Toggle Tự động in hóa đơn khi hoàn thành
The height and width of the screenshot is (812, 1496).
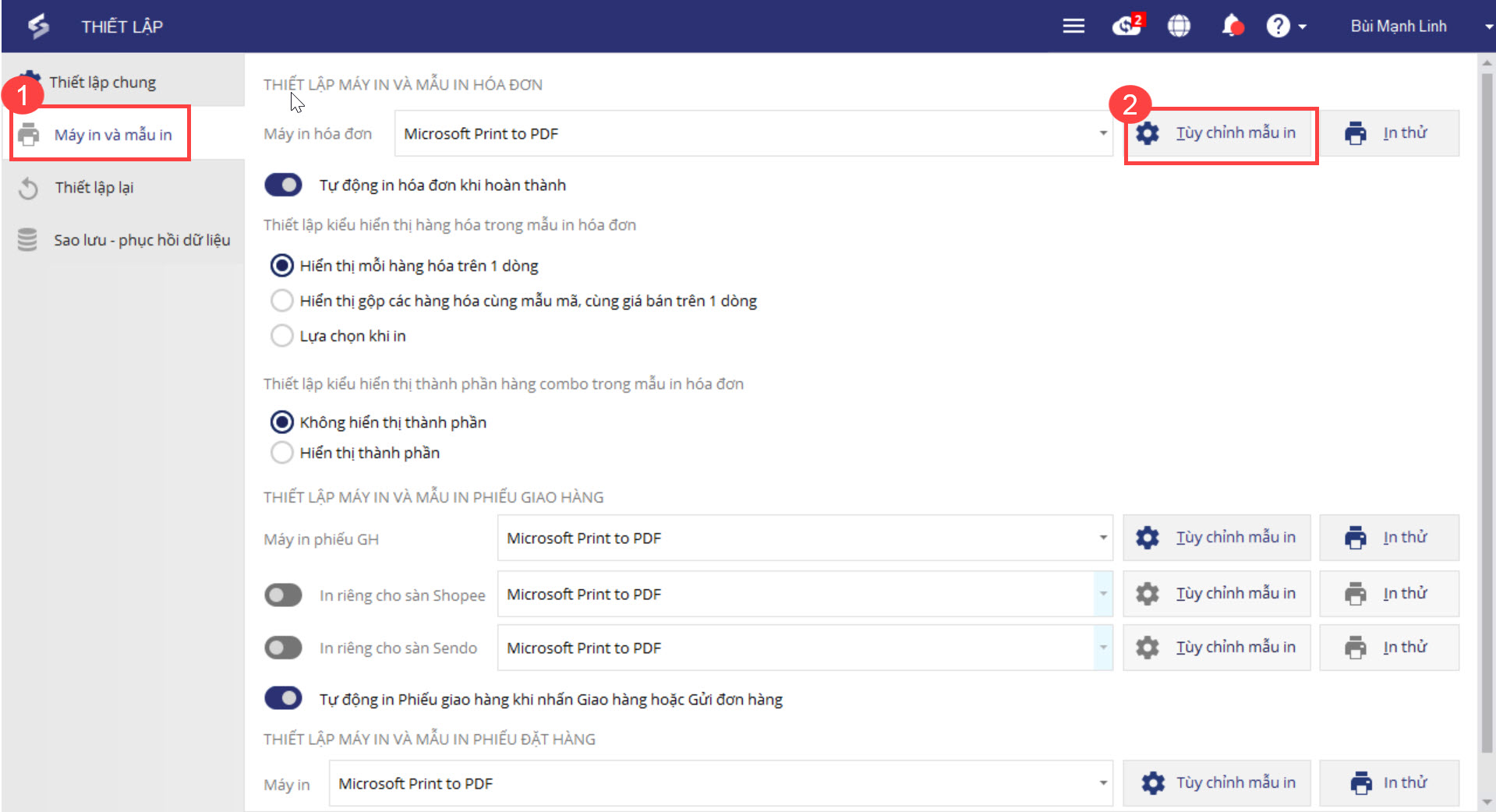point(283,185)
